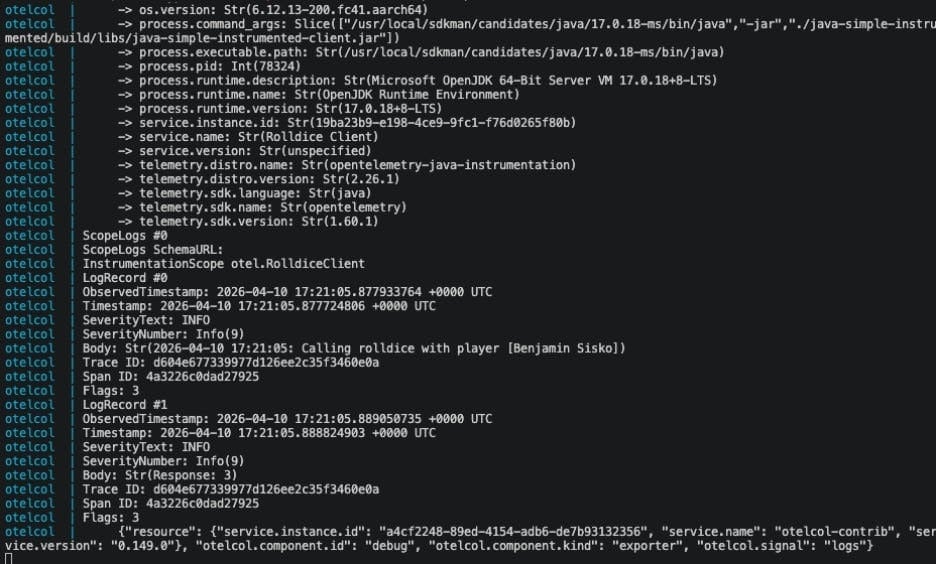Click the 'LogRecord #0' heading line
The height and width of the screenshot is (564, 936).
coord(125,278)
